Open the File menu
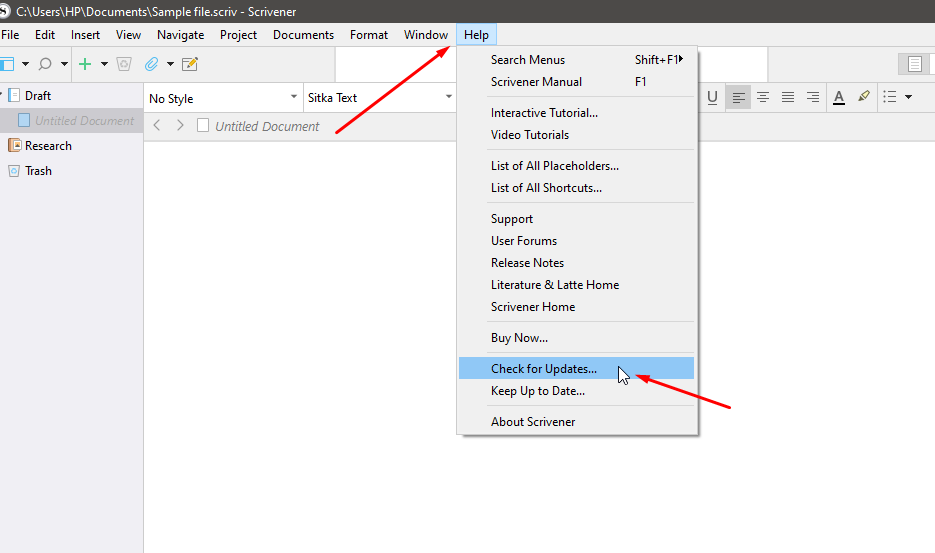 [x=10, y=35]
